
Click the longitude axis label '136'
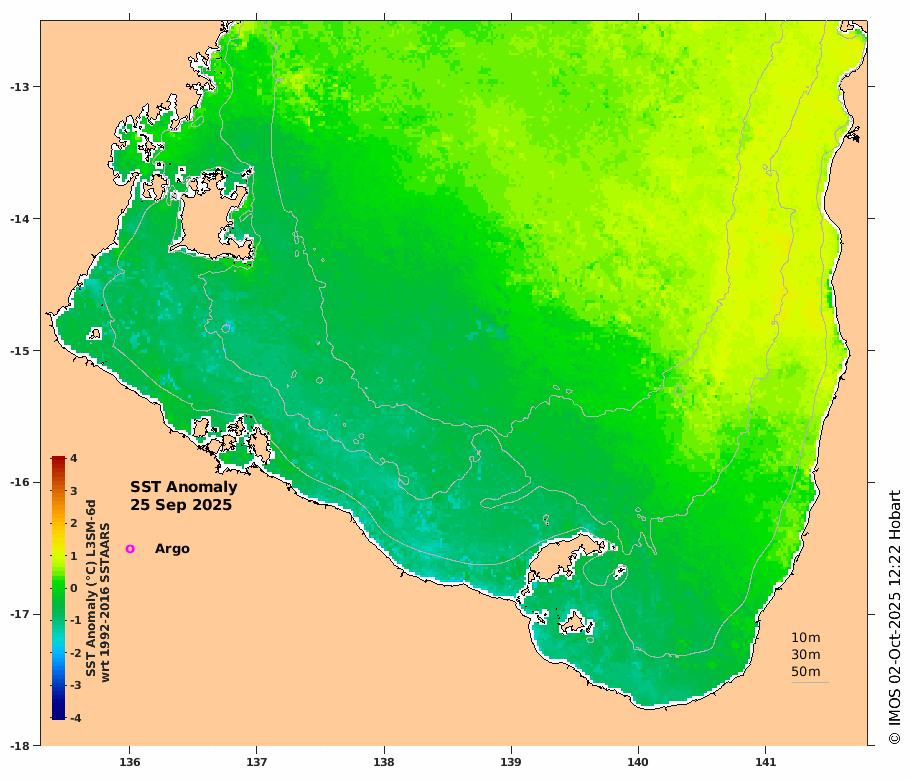pos(129,762)
